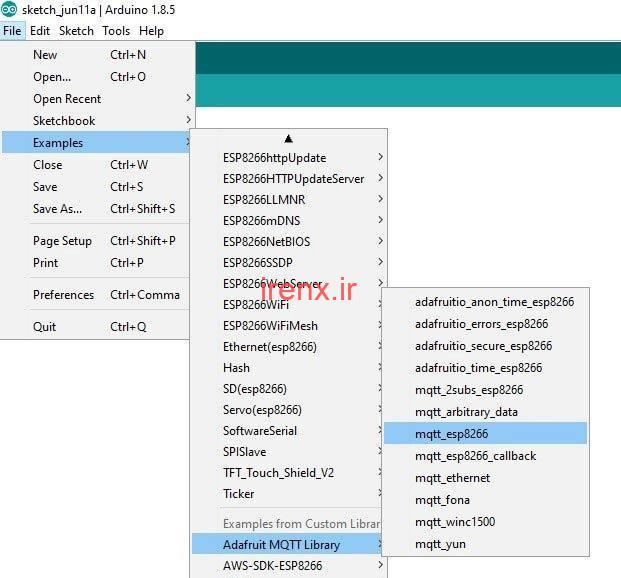The height and width of the screenshot is (578, 621).
Task: Open Page Setup dialog
Action: tap(62, 241)
